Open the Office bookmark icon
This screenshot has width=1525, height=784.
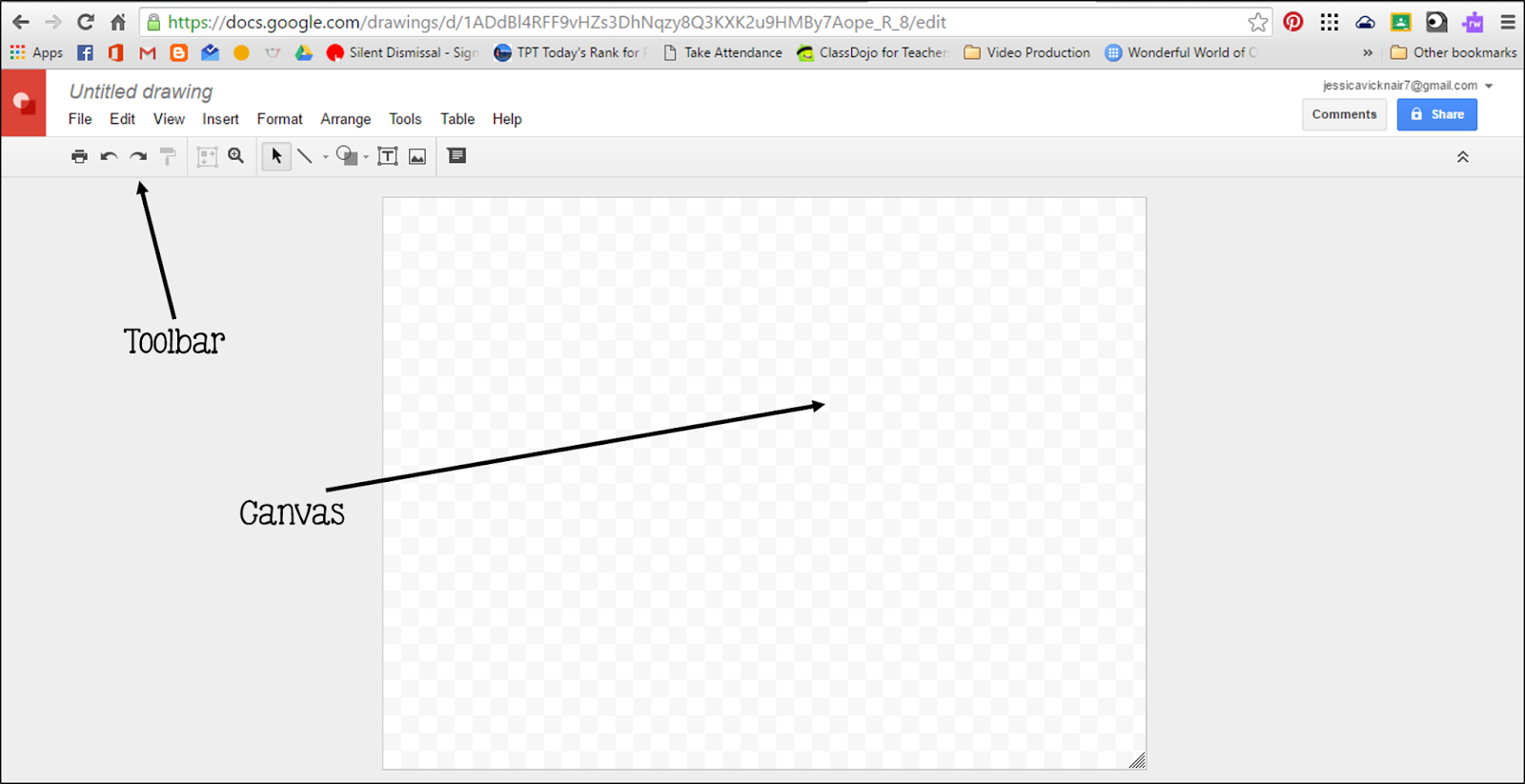point(116,52)
